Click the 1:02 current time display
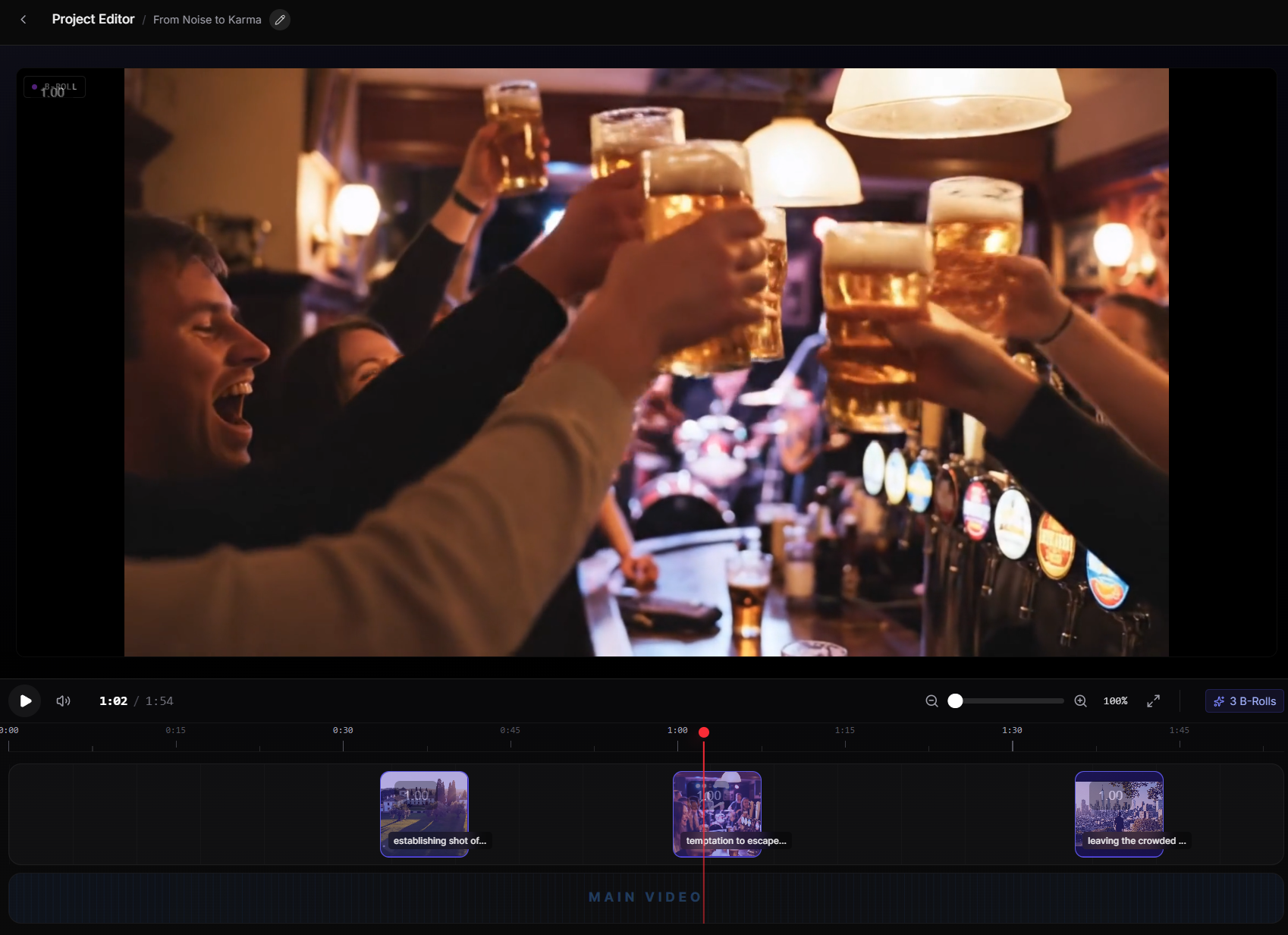The image size is (1288, 935). 112,700
